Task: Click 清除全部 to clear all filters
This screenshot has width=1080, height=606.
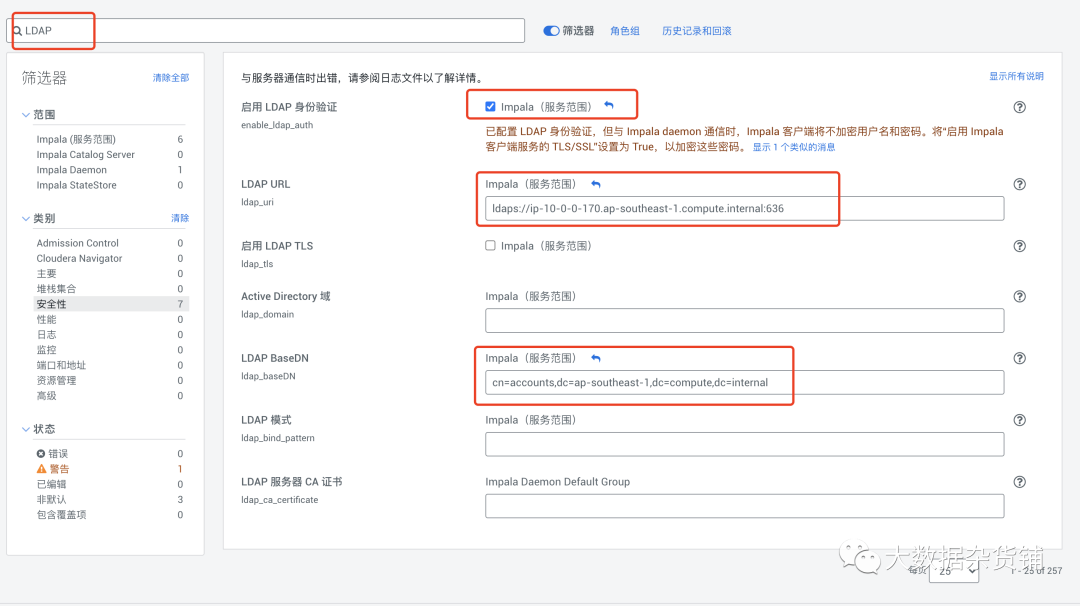Action: tap(171, 78)
